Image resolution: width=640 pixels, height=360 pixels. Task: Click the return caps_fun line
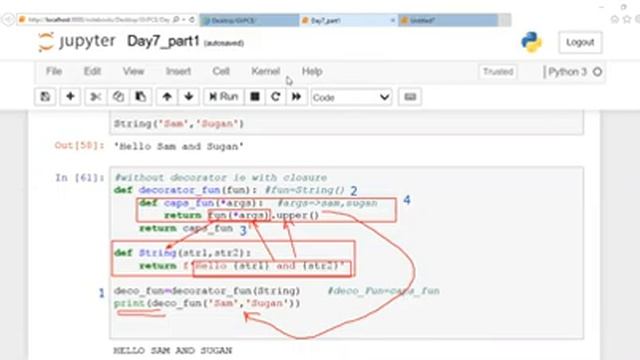pyautogui.click(x=186, y=228)
